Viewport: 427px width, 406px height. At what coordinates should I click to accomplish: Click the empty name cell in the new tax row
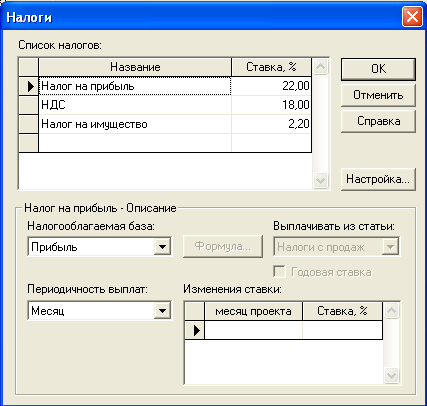pyautogui.click(x=135, y=143)
